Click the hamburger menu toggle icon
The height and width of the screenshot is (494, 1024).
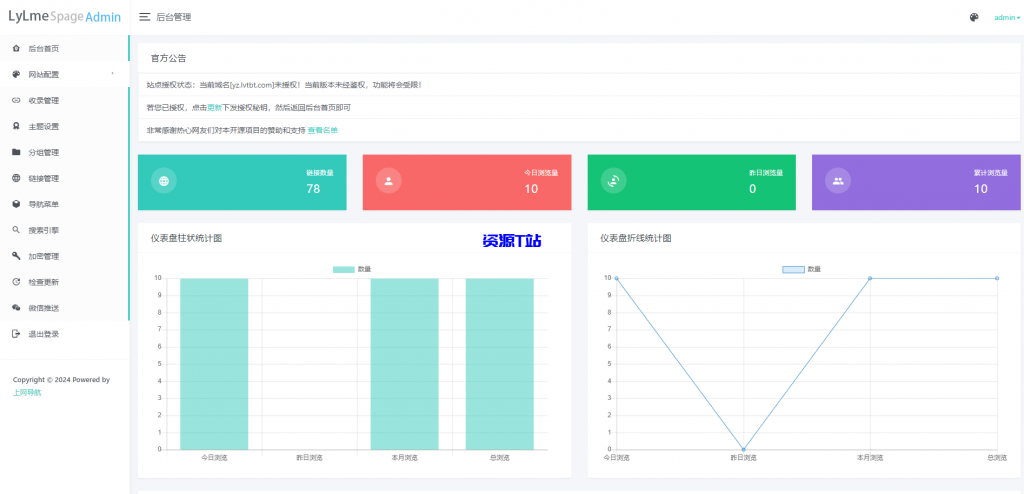pos(145,18)
